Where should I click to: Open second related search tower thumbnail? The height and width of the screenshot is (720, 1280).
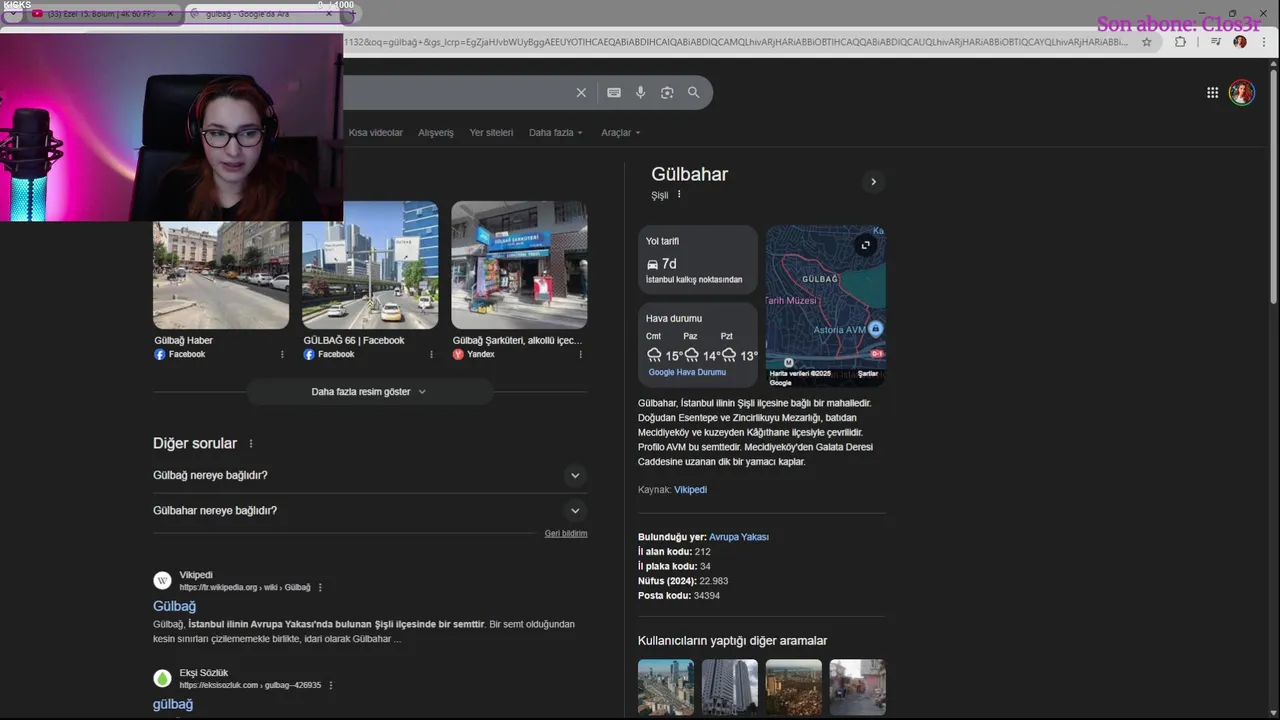(x=730, y=687)
